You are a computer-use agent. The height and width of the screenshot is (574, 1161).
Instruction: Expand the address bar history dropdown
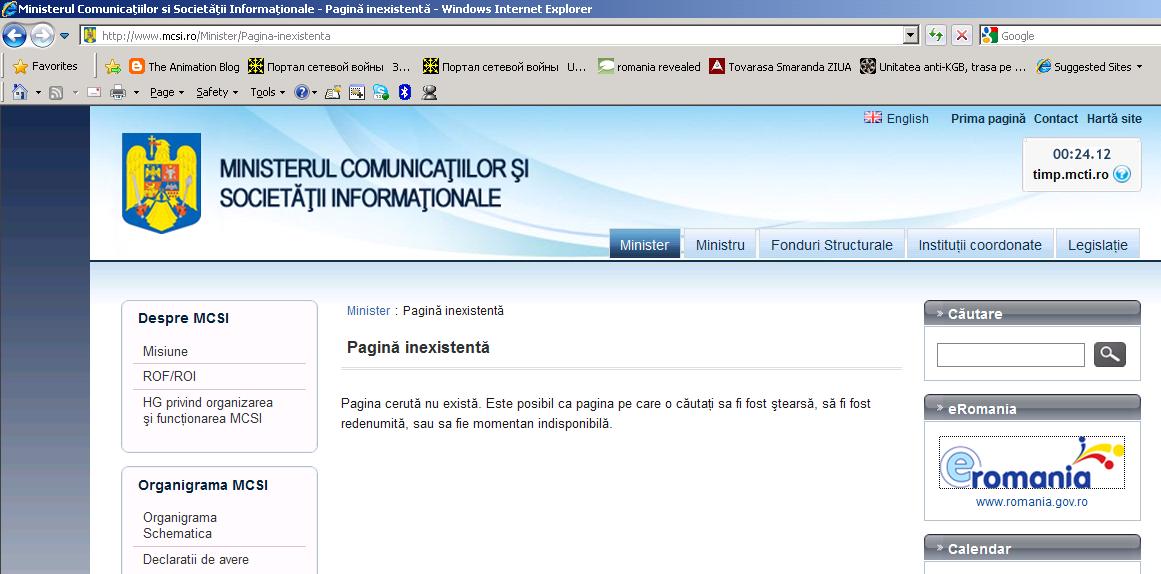[911, 36]
